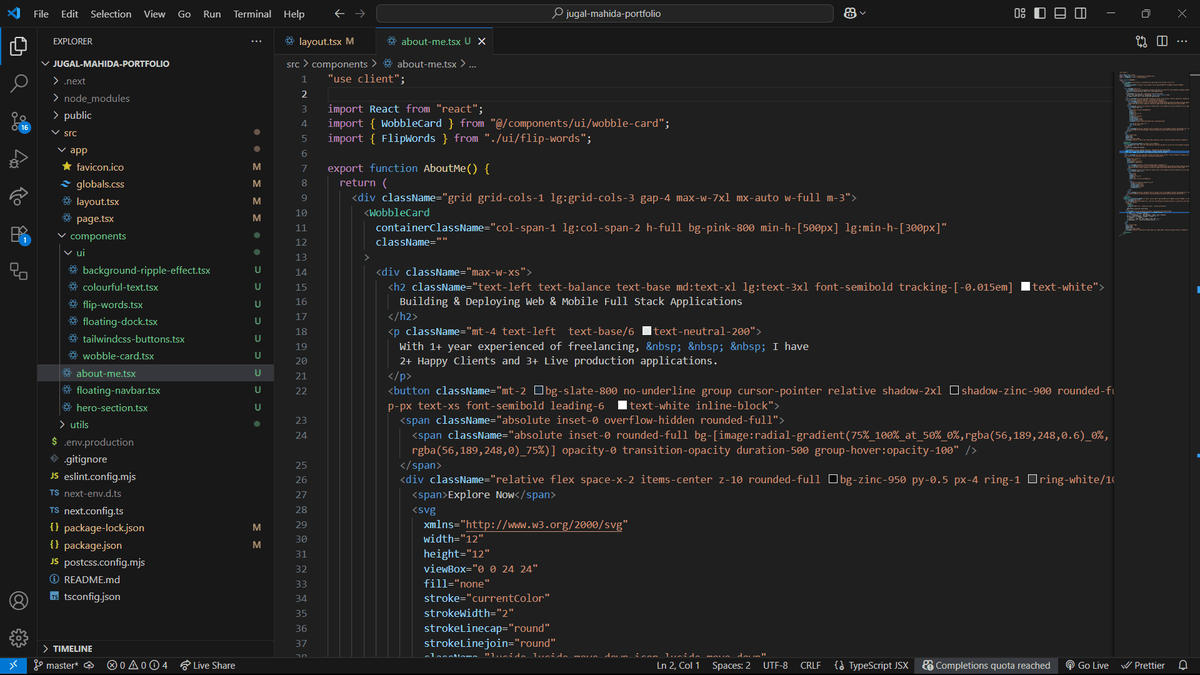Open editor More Actions ellipsis
1200x675 pixels.
click(1183, 41)
